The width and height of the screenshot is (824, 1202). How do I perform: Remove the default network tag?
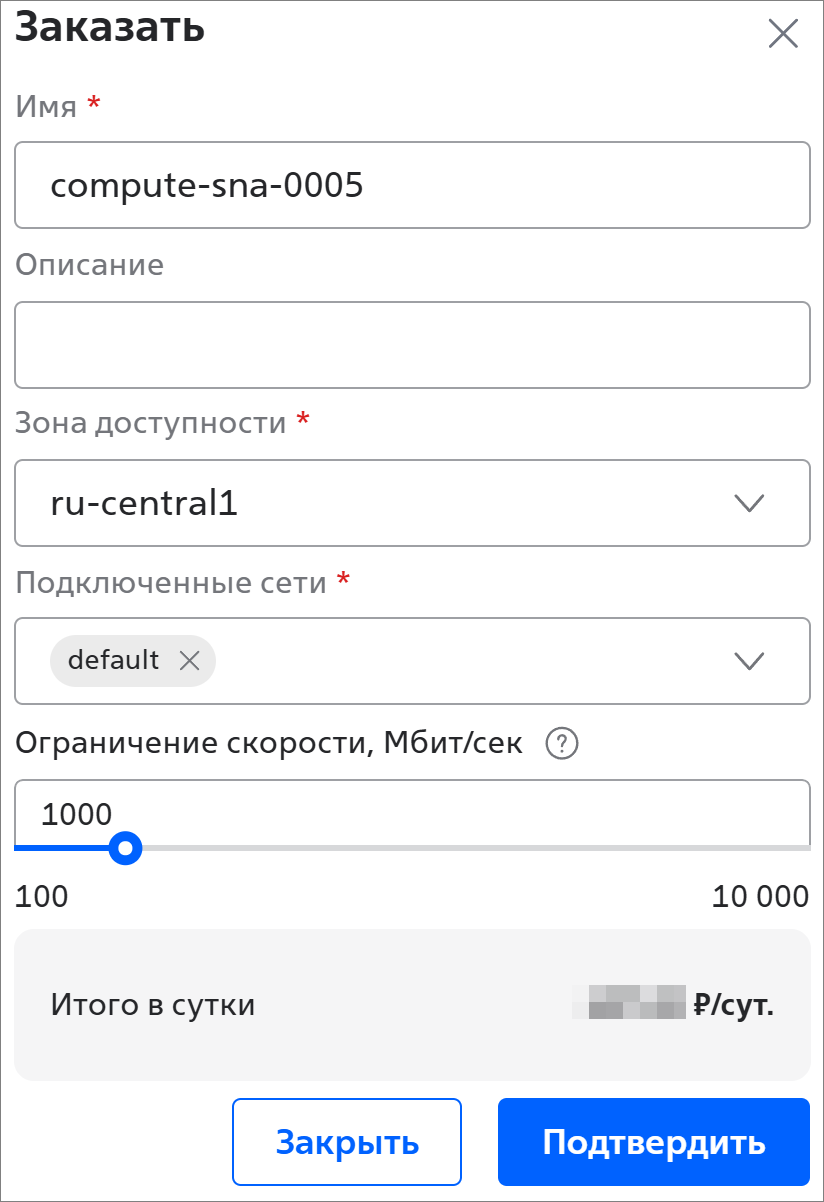click(x=189, y=660)
